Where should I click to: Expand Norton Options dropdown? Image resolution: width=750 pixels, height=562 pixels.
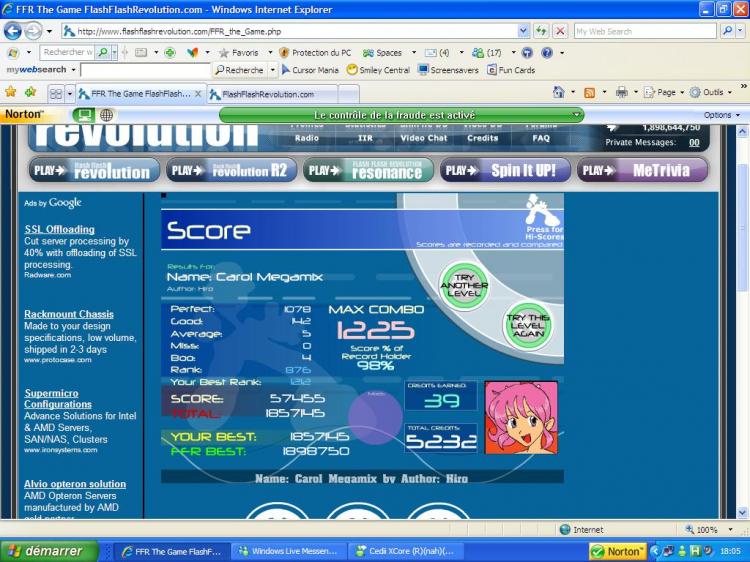721,115
